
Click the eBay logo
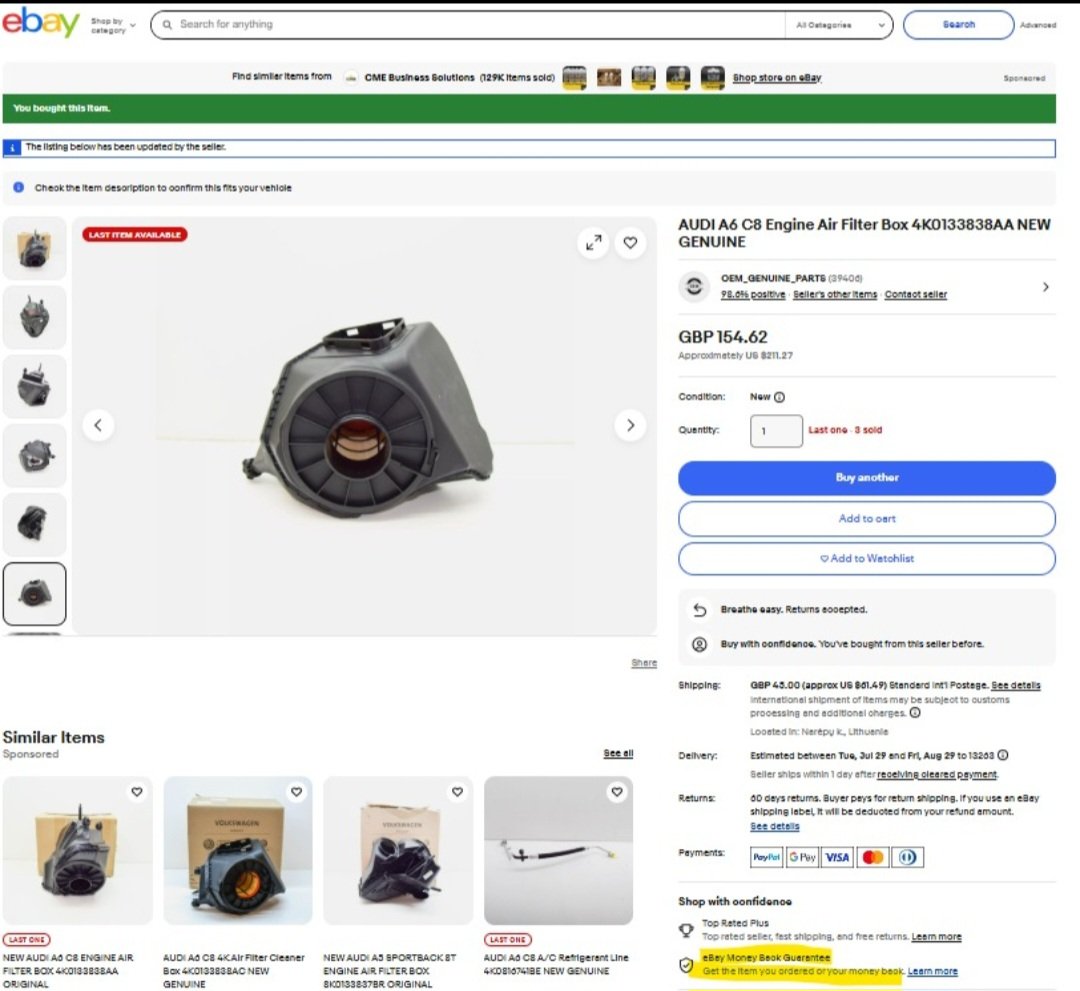point(41,23)
